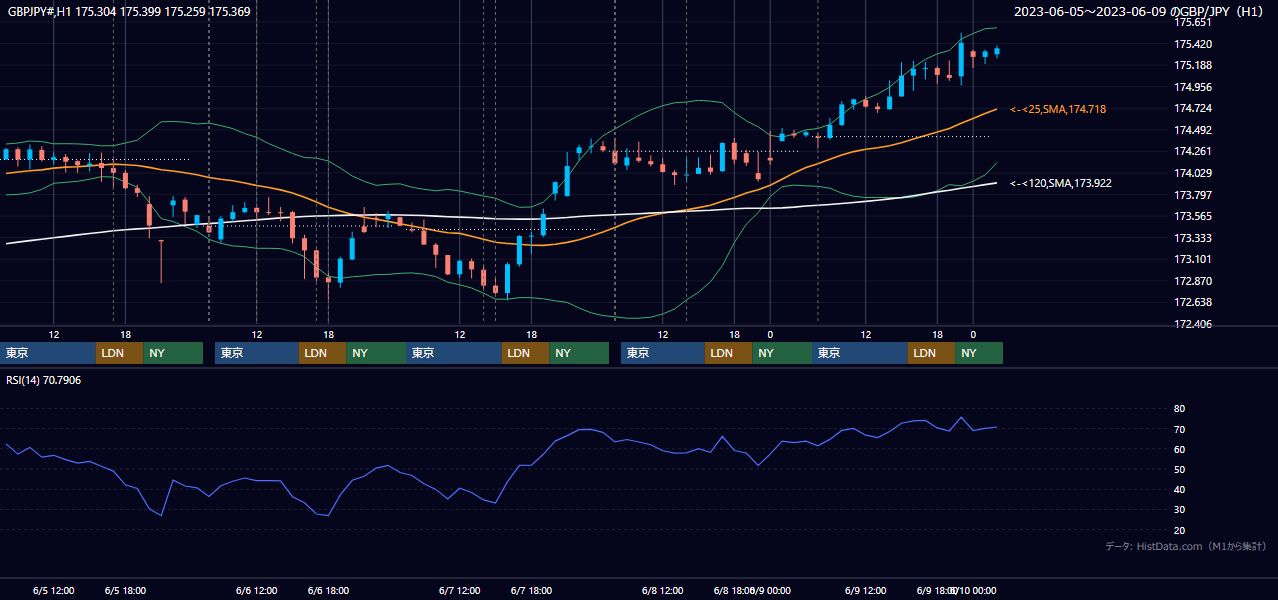Select the 6/6 18:00 time axis label

tap(328, 591)
